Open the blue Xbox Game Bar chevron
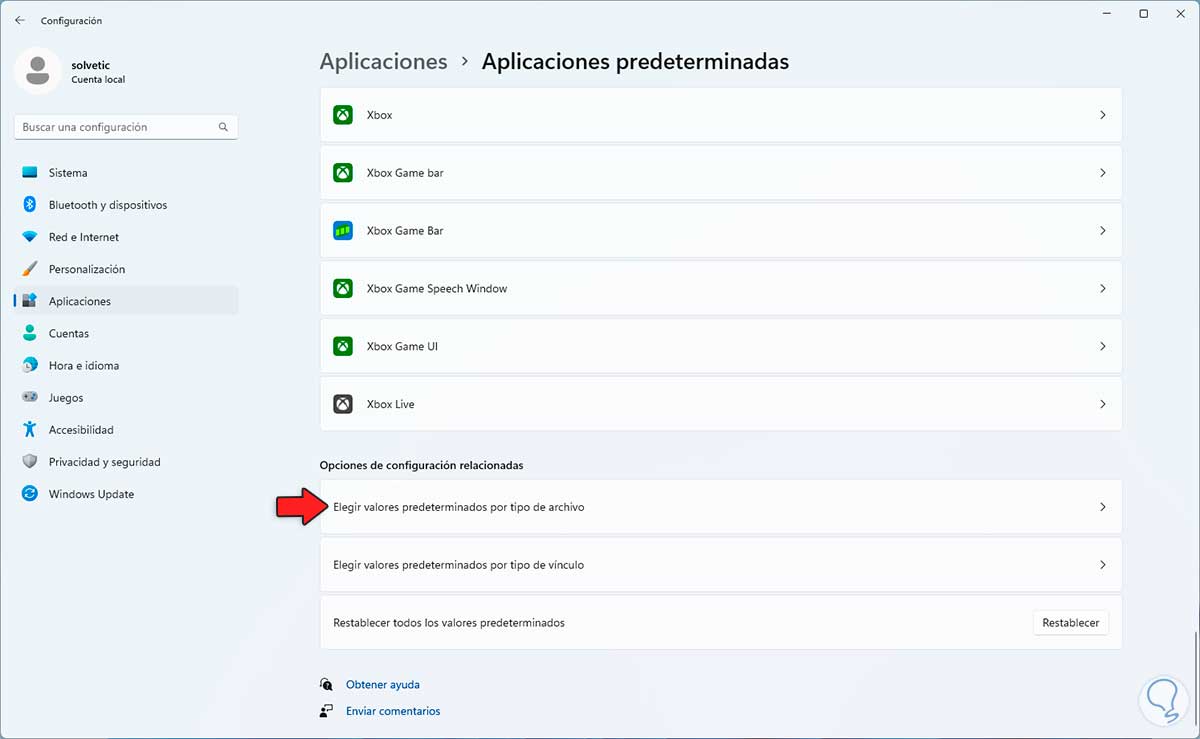The image size is (1200, 739). click(1103, 231)
